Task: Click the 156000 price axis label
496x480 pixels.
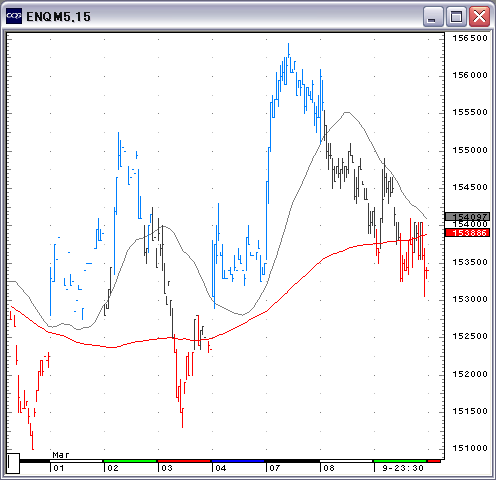Action: click(470, 75)
